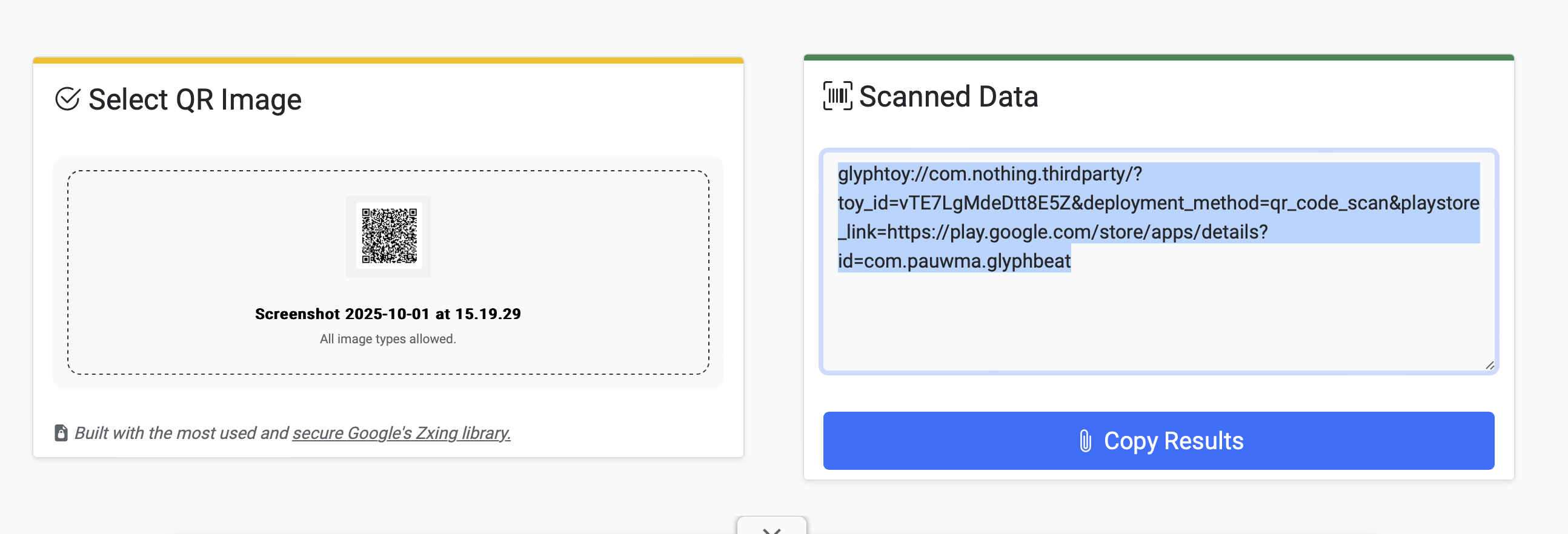Click the QR thumbnail inside the dropzone
1568x534 pixels.
pyautogui.click(x=388, y=236)
